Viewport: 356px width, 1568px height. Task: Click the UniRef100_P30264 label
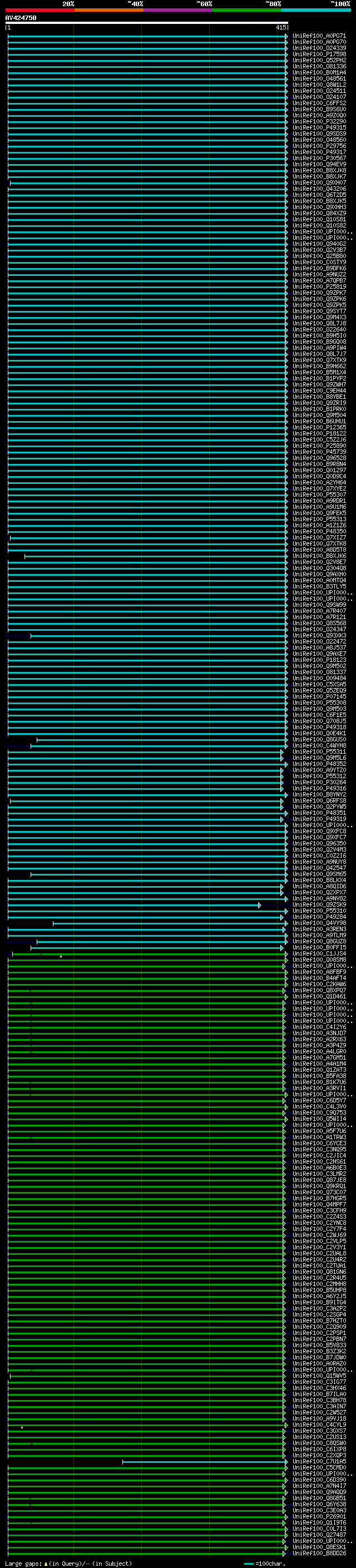click(319, 782)
